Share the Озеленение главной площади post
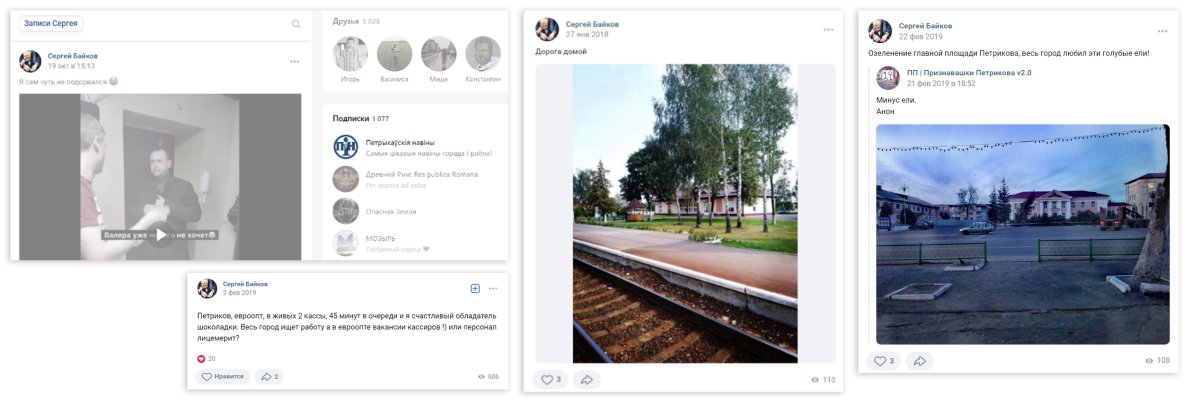 [920, 361]
